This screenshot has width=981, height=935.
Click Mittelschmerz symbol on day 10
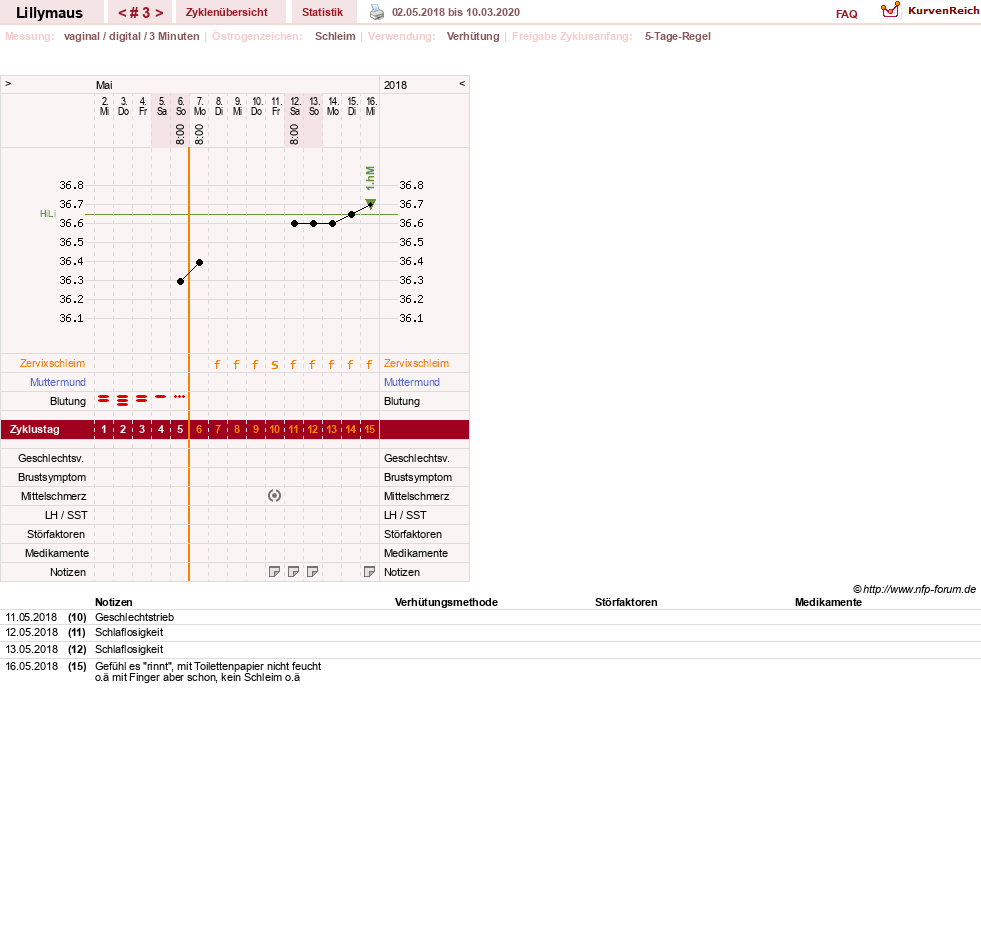(274, 496)
